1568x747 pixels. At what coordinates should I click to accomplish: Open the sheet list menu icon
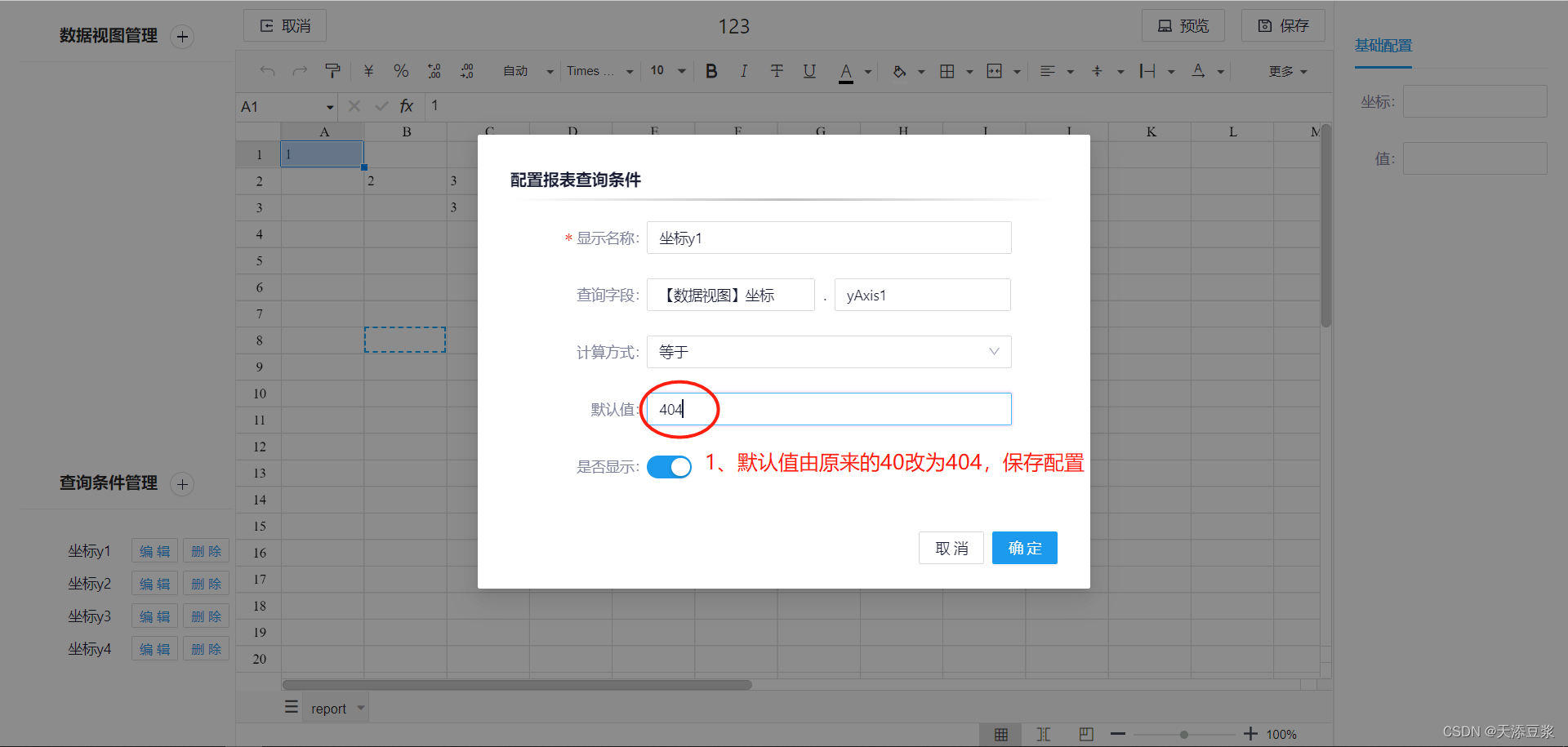click(291, 707)
